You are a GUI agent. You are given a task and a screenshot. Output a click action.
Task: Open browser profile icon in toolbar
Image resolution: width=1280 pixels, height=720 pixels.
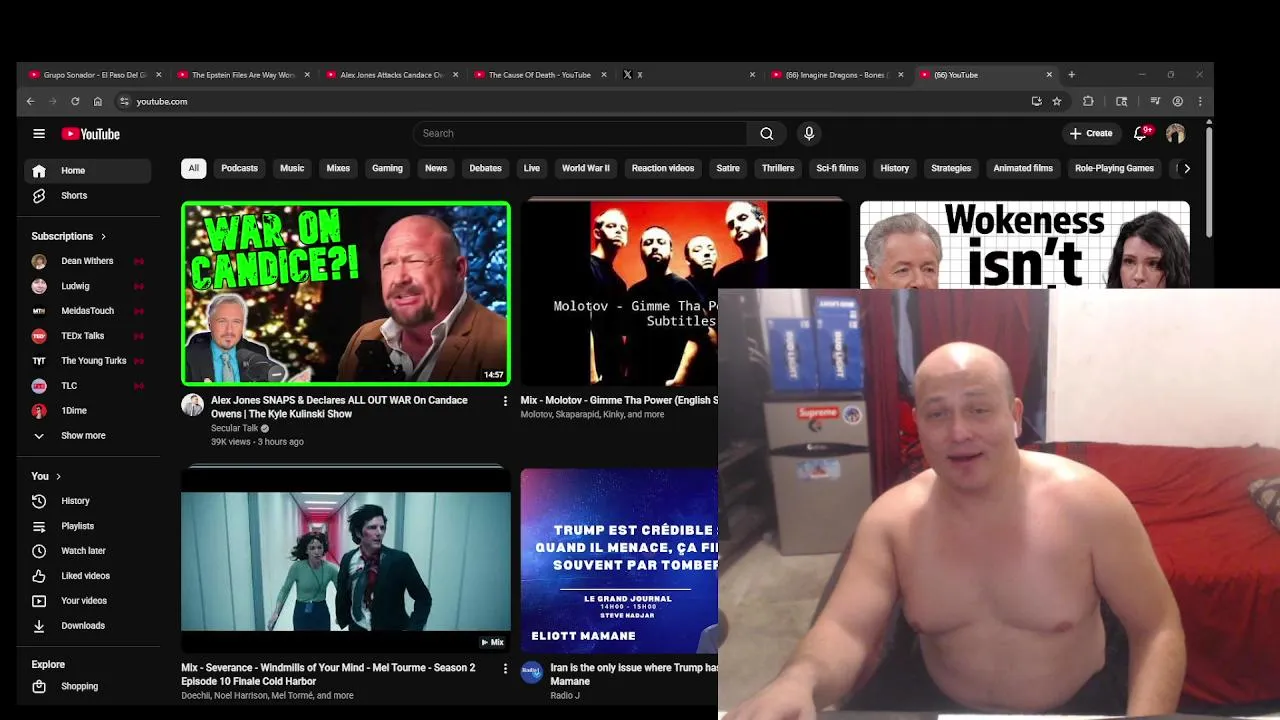click(x=1178, y=101)
